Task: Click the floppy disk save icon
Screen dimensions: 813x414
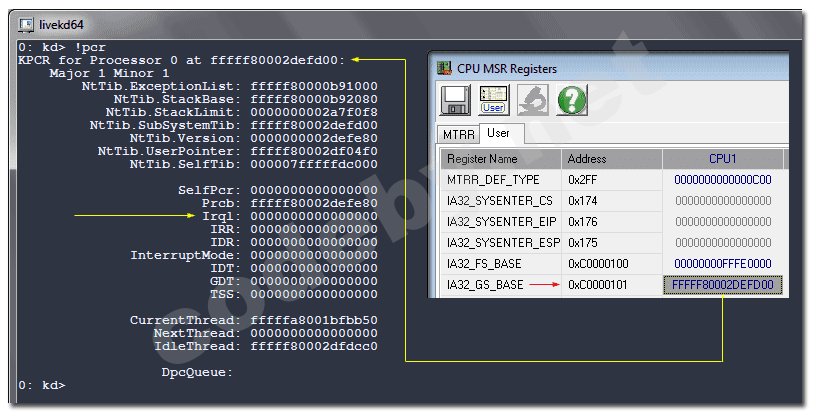Action: click(x=455, y=100)
